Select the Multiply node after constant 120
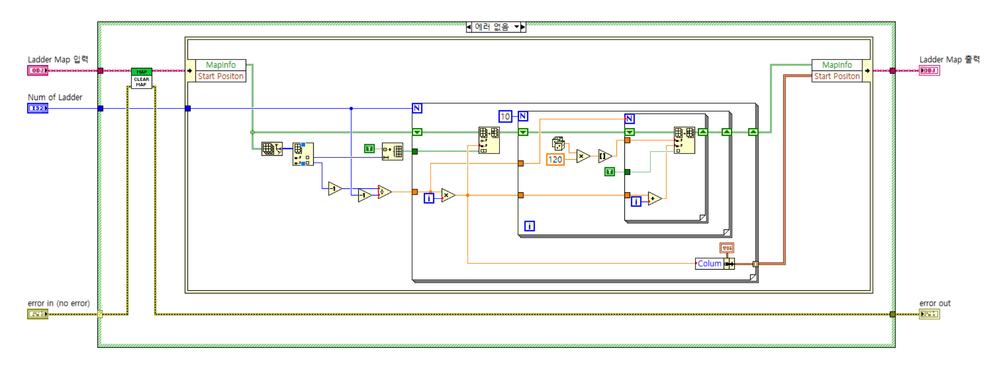The height and width of the screenshot is (375, 999). pos(584,156)
